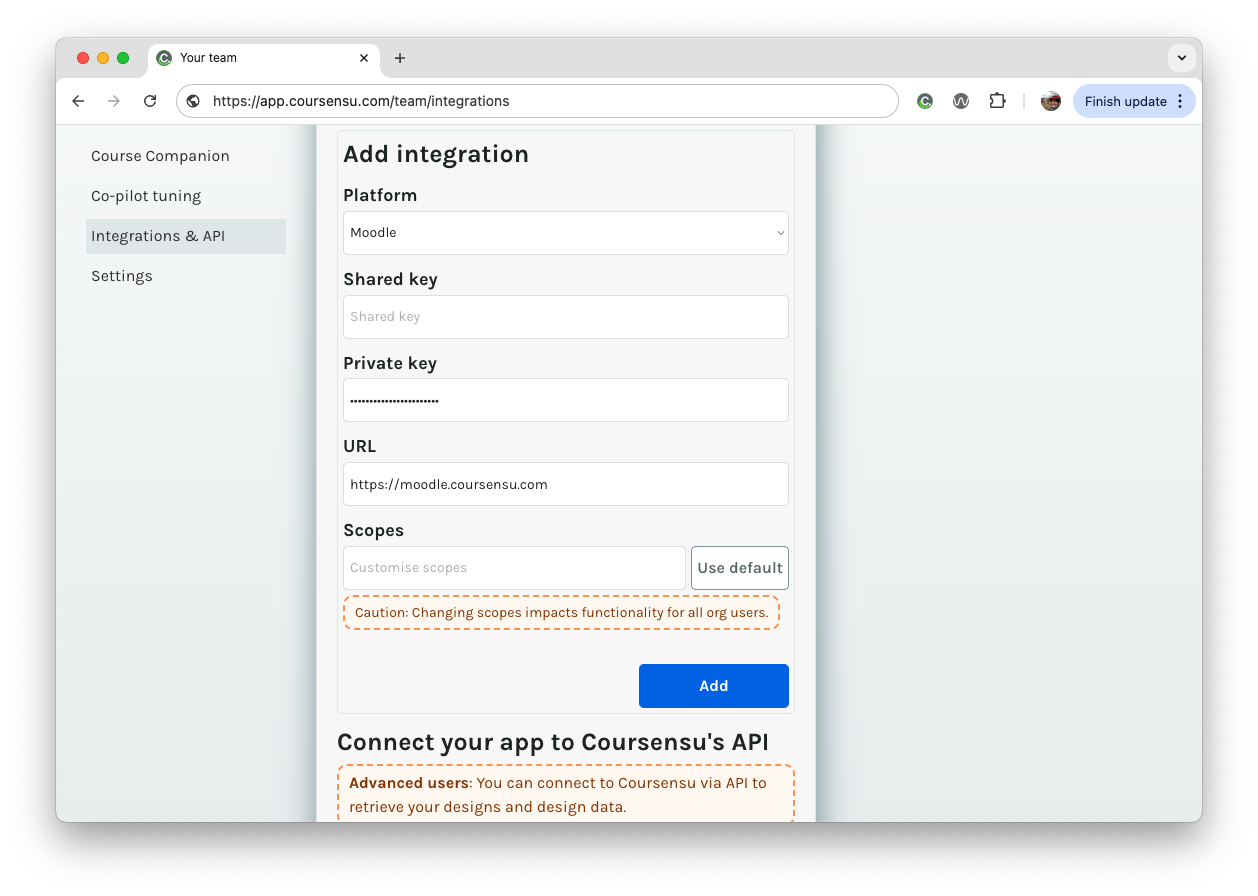The height and width of the screenshot is (896, 1258).
Task: Expand the tab search chevron
Action: (1181, 58)
